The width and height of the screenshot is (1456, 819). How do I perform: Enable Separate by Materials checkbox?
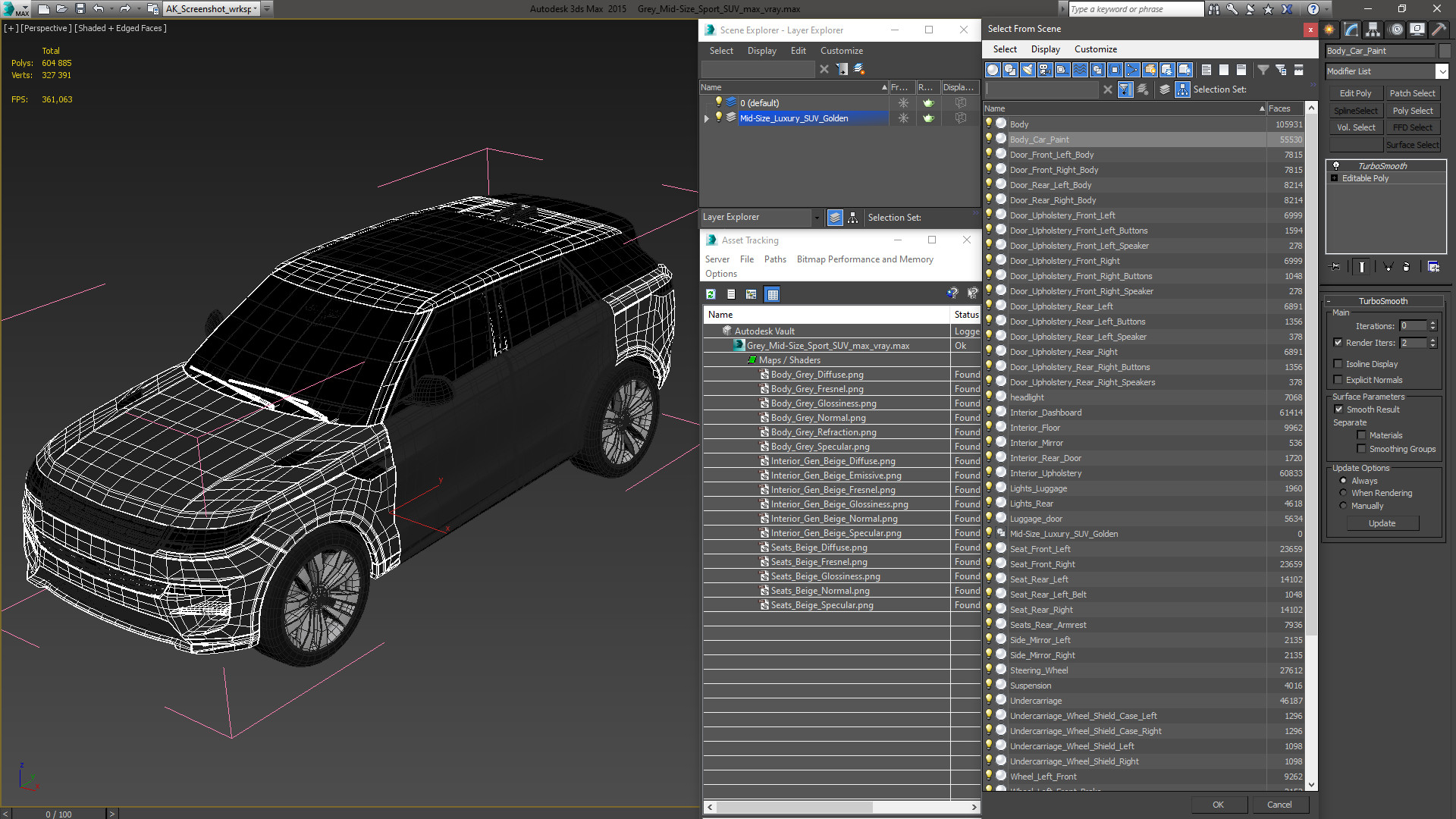(x=1361, y=435)
